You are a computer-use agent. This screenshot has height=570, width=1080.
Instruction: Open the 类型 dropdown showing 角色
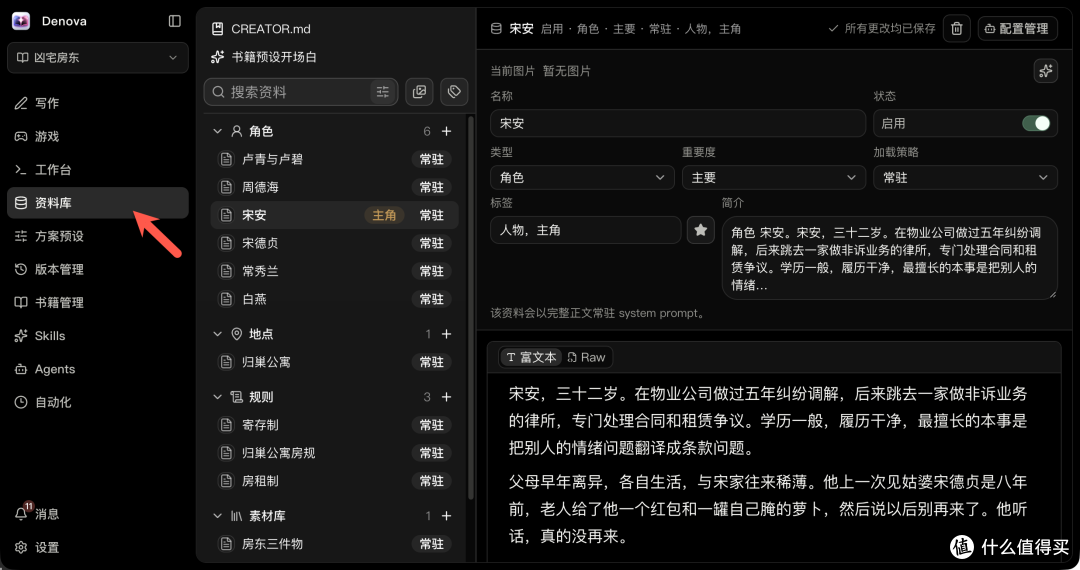click(x=582, y=178)
